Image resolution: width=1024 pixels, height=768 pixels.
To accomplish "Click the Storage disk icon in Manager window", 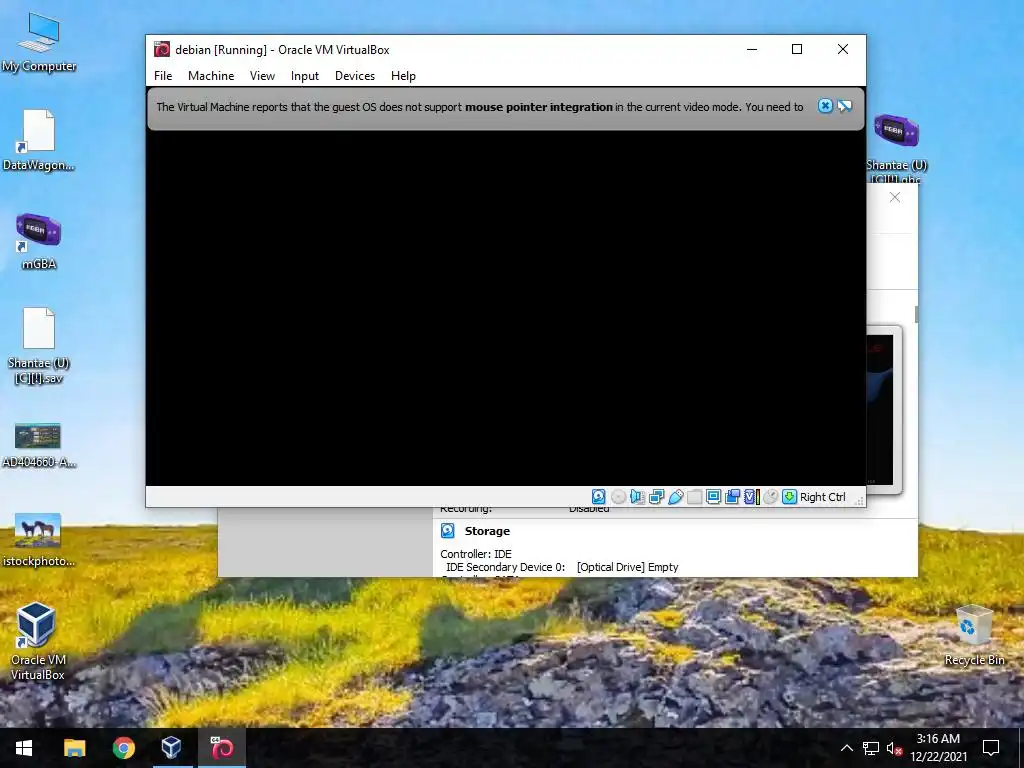I will pyautogui.click(x=447, y=531).
